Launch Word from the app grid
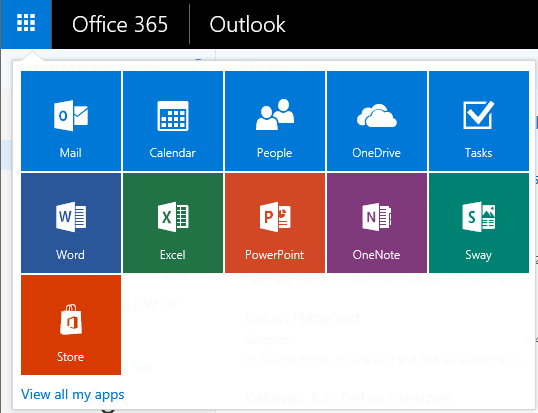The image size is (538, 413). tap(71, 223)
